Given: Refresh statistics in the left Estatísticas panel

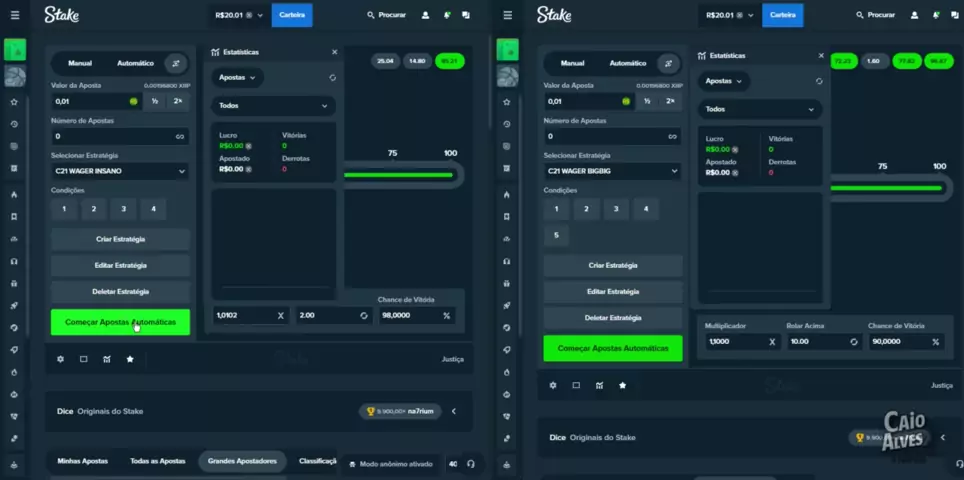Looking at the screenshot, I should pyautogui.click(x=332, y=77).
